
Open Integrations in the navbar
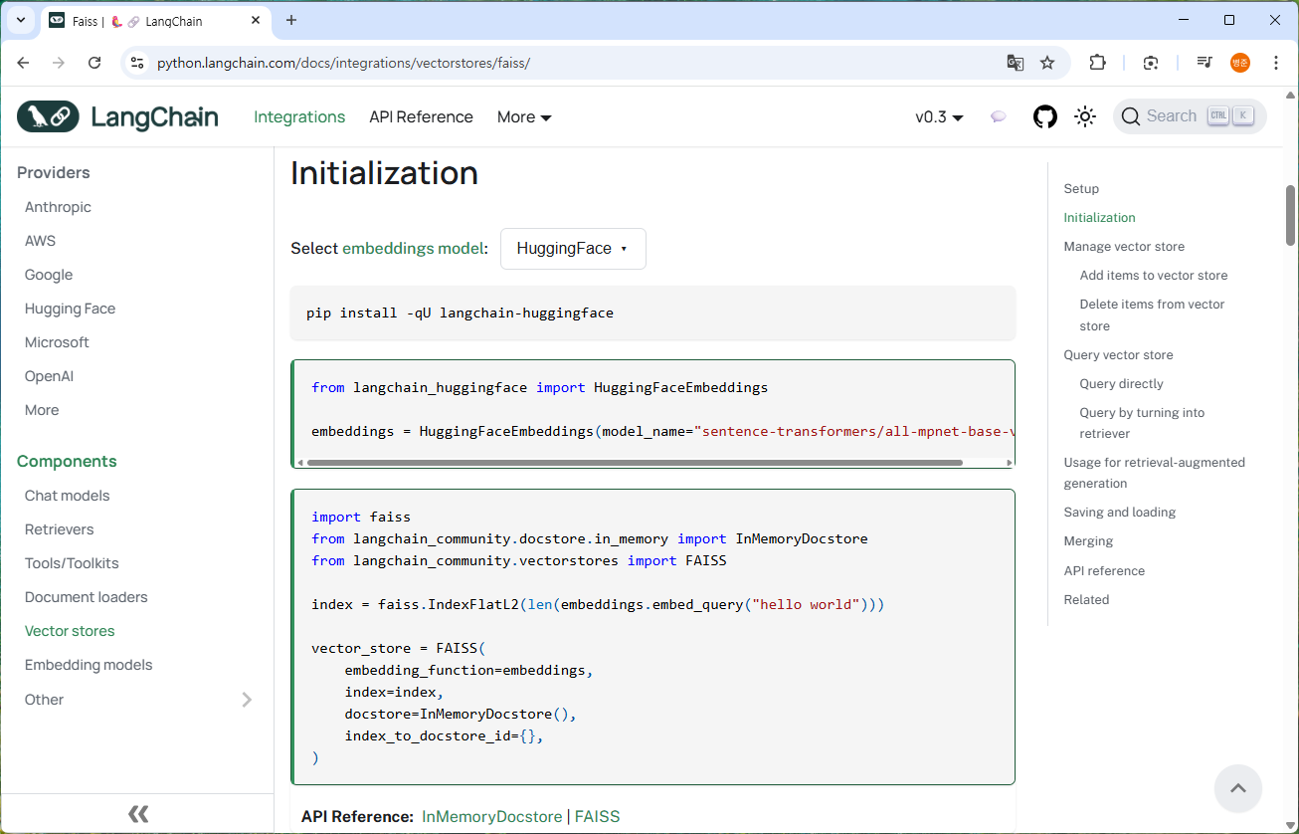(299, 117)
